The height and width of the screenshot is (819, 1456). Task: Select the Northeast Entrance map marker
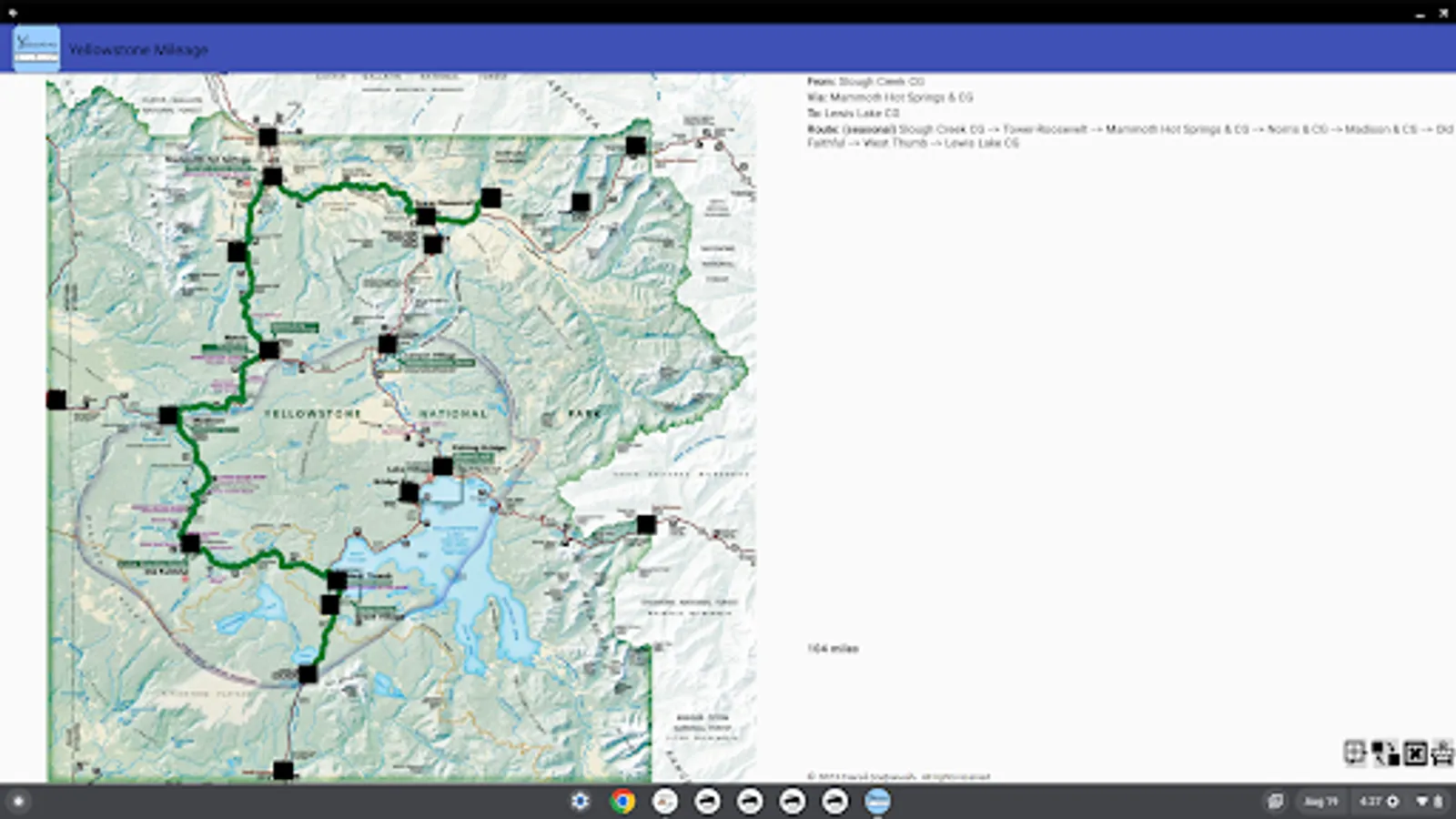(x=636, y=146)
